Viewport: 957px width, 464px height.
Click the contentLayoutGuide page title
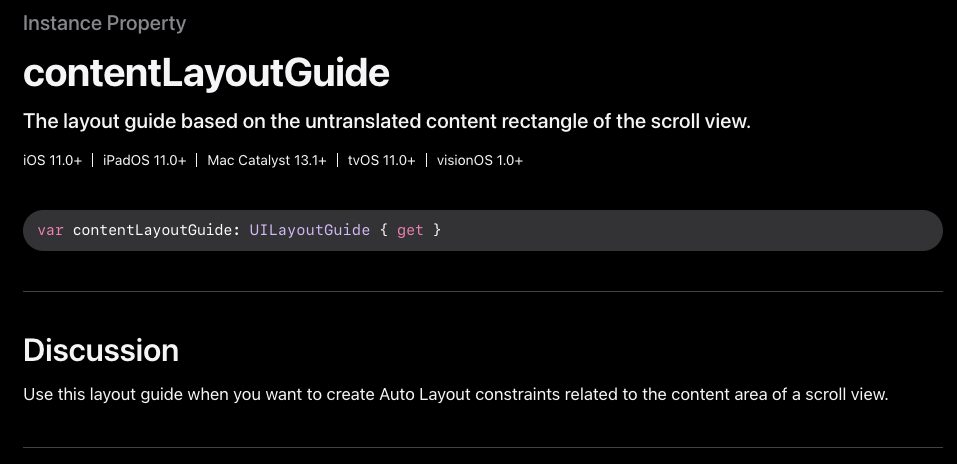tap(206, 73)
